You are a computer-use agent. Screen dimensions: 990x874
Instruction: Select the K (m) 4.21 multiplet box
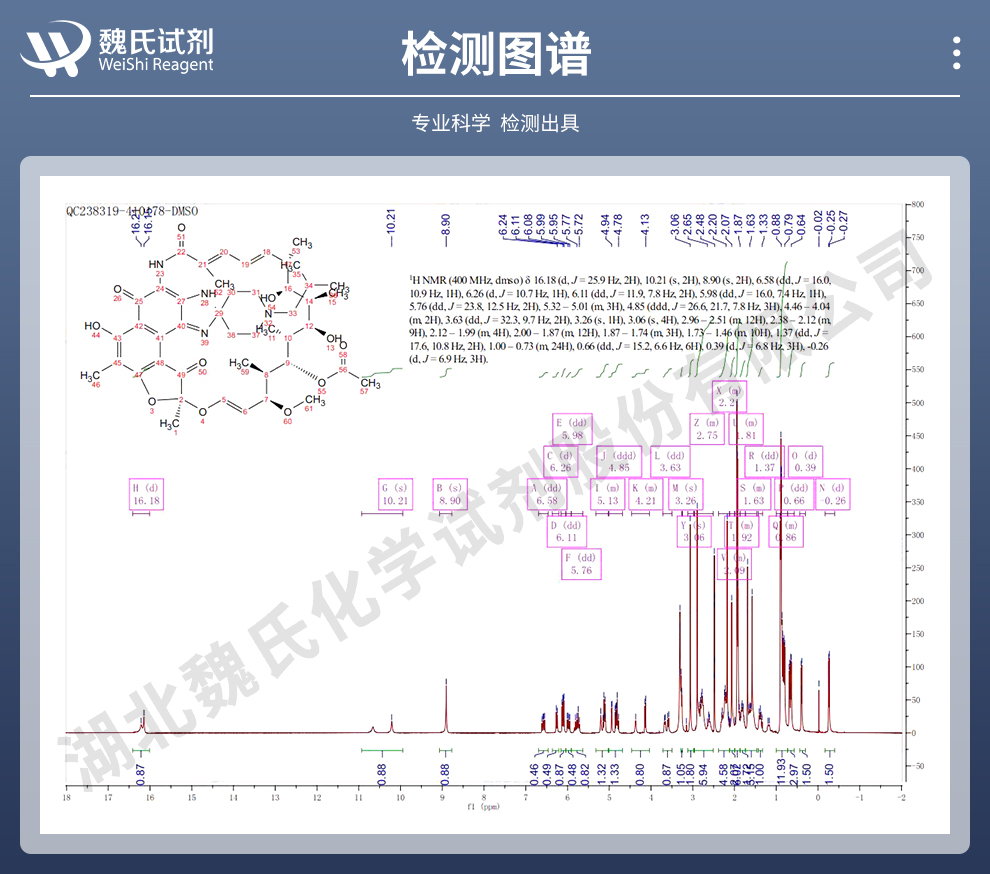pos(646,494)
